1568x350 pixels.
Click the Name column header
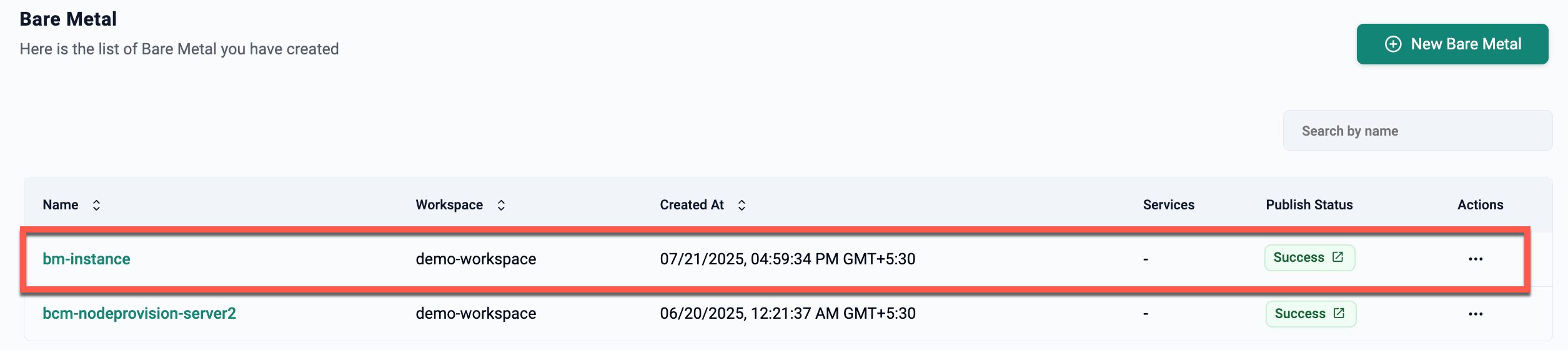click(61, 205)
